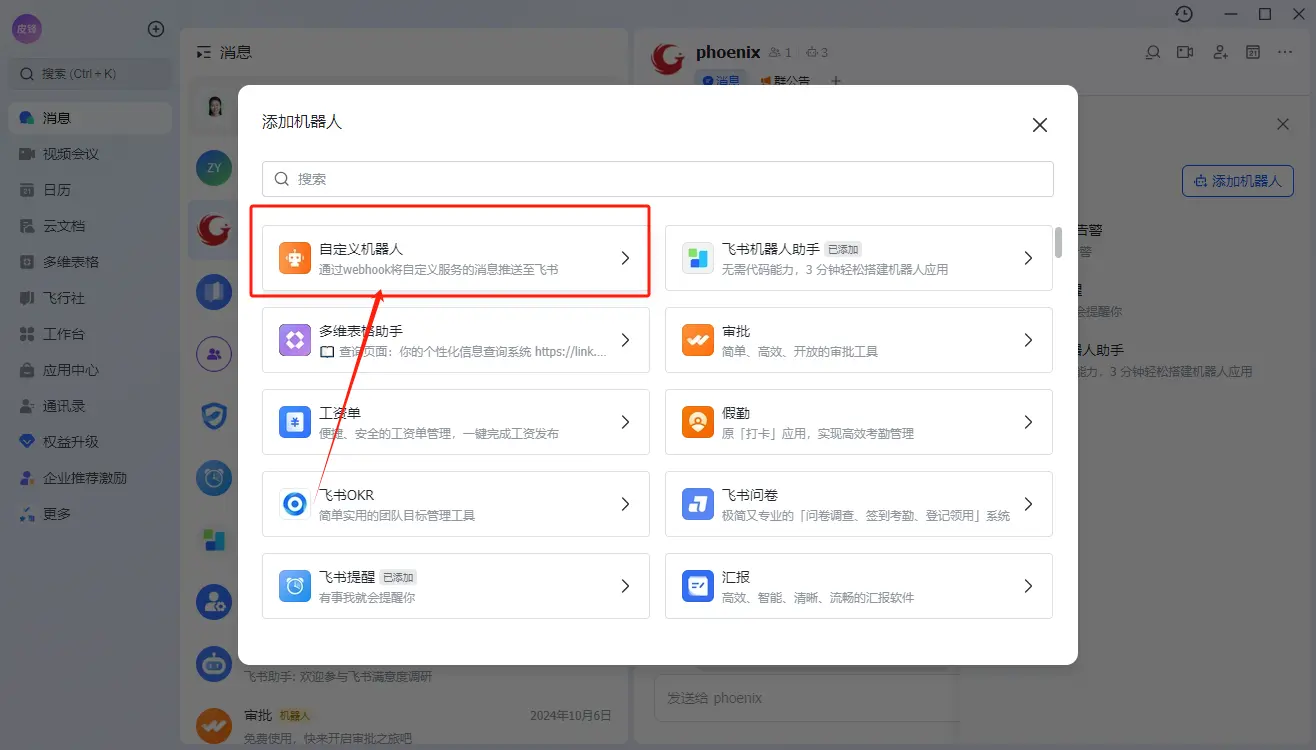Open the more options ellipsis in phoenix header
Image resolution: width=1316 pixels, height=750 pixels.
(x=1286, y=52)
